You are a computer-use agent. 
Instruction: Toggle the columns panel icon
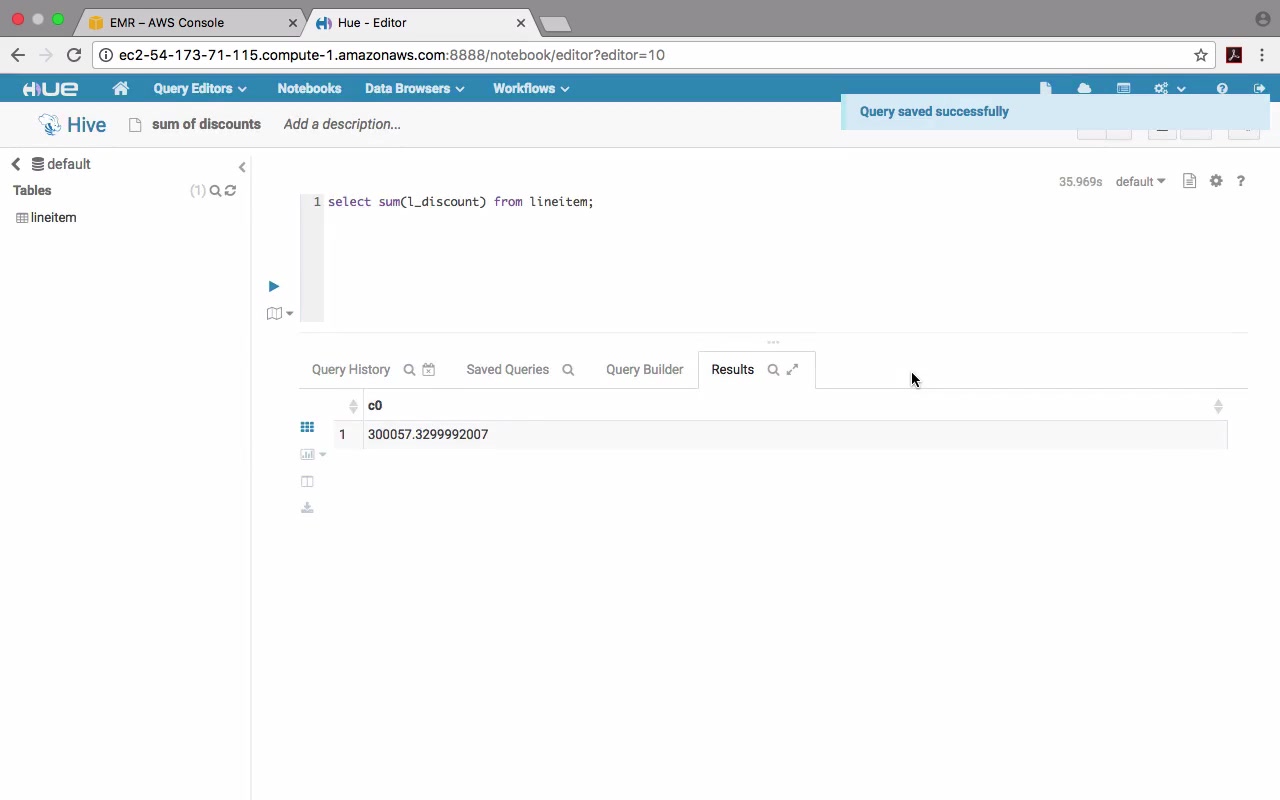coord(307,481)
